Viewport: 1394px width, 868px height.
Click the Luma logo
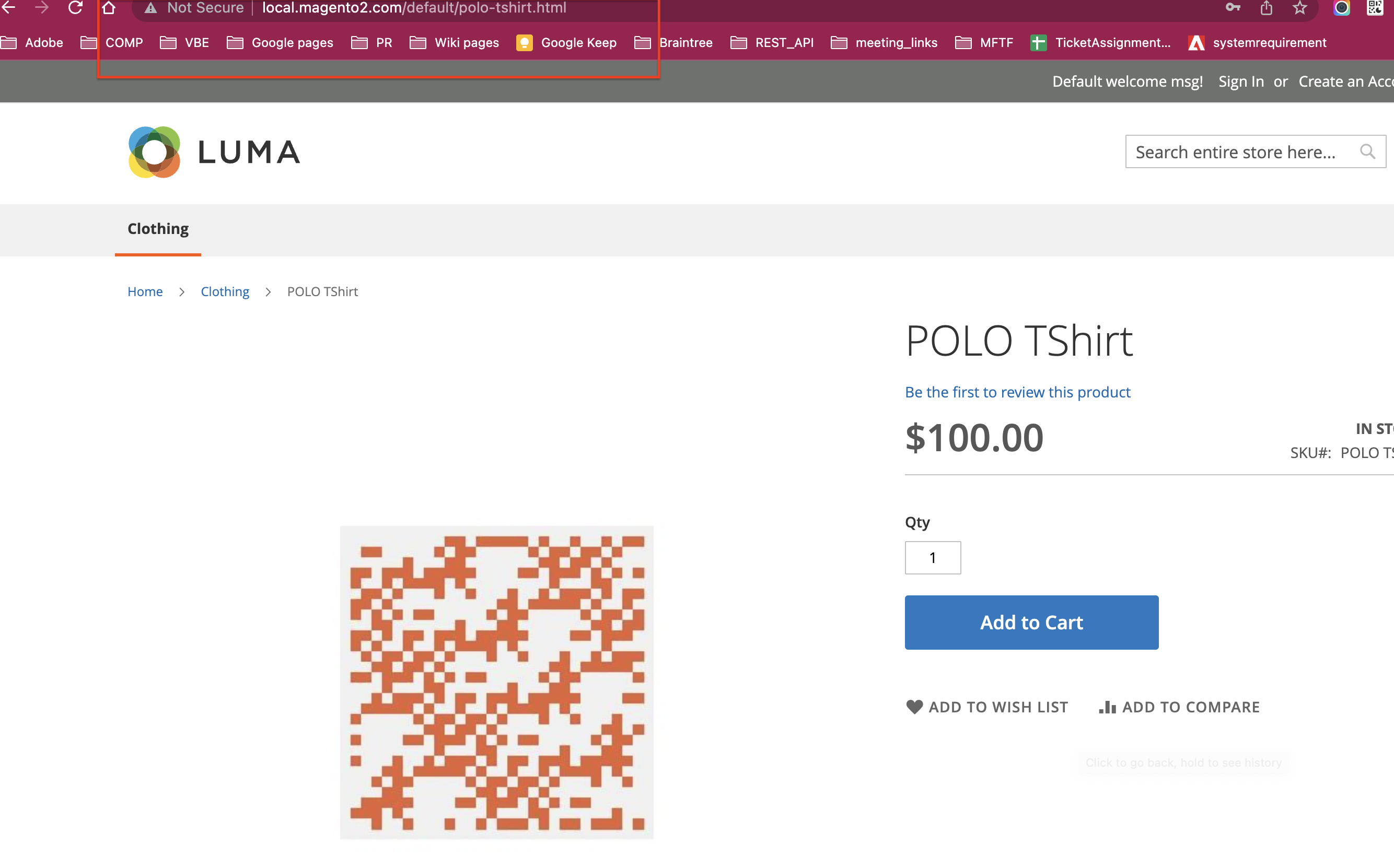point(214,152)
